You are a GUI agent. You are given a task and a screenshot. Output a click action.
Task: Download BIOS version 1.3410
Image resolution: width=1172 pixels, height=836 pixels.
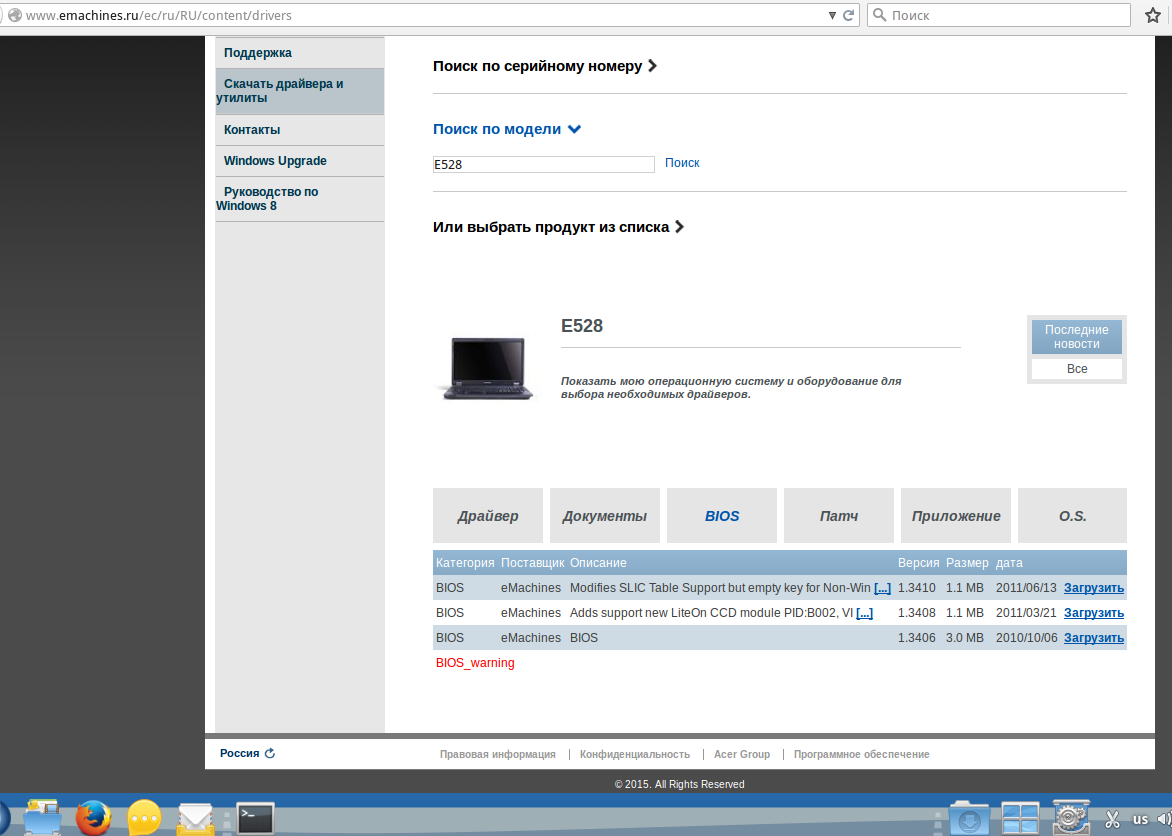click(x=1094, y=588)
